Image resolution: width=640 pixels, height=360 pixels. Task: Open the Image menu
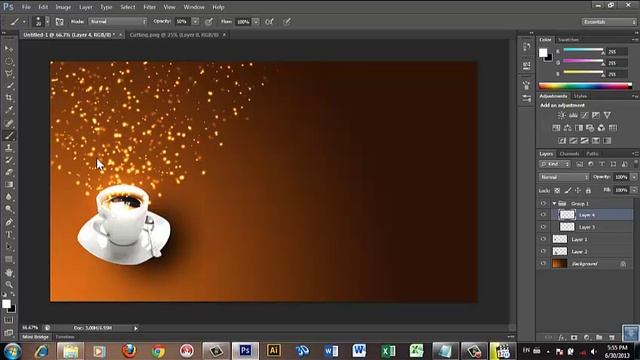[63, 7]
